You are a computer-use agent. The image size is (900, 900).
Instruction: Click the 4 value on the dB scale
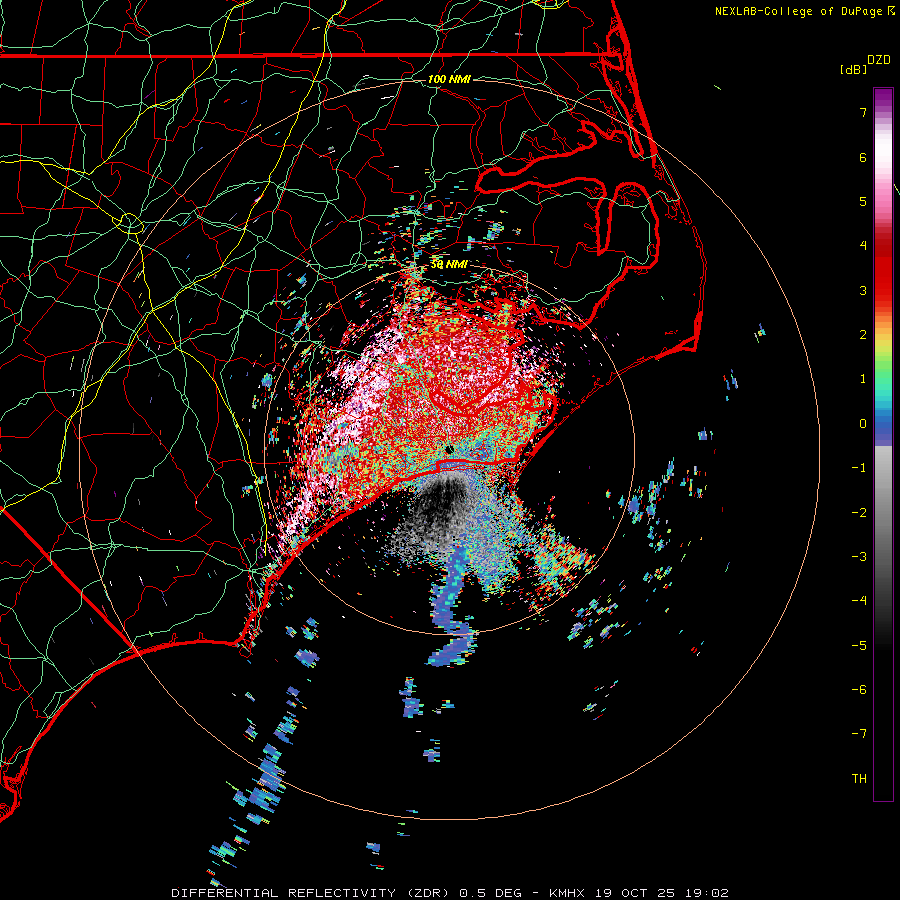[x=863, y=246]
